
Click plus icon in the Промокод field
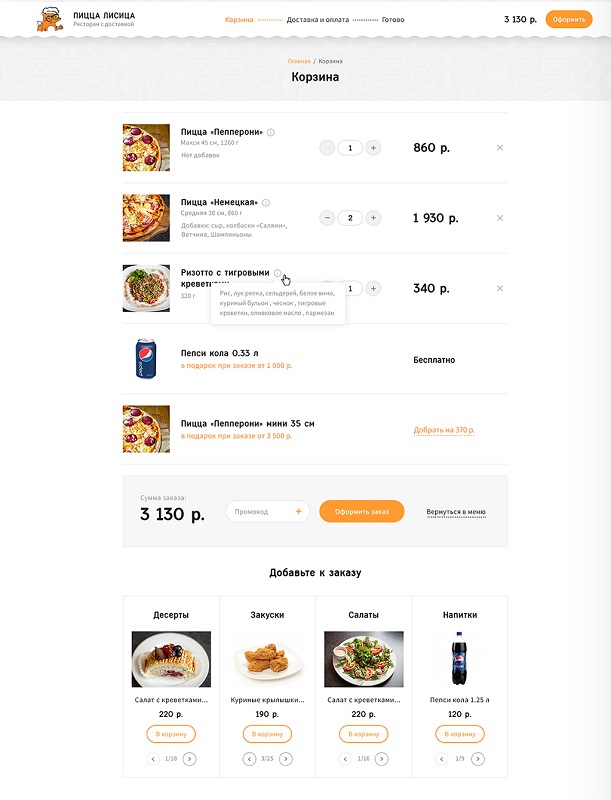pyautogui.click(x=298, y=511)
